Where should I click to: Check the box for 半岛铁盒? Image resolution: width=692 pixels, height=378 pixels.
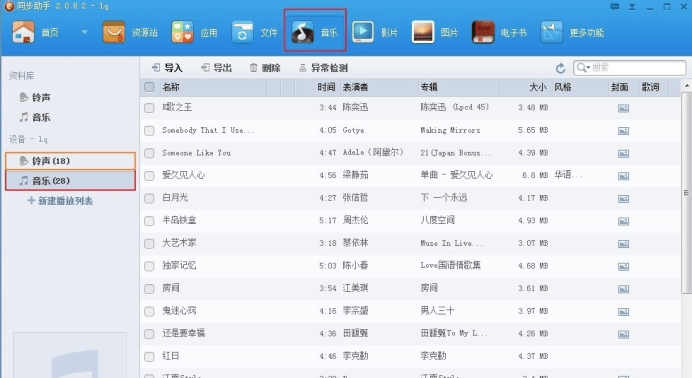149,221
